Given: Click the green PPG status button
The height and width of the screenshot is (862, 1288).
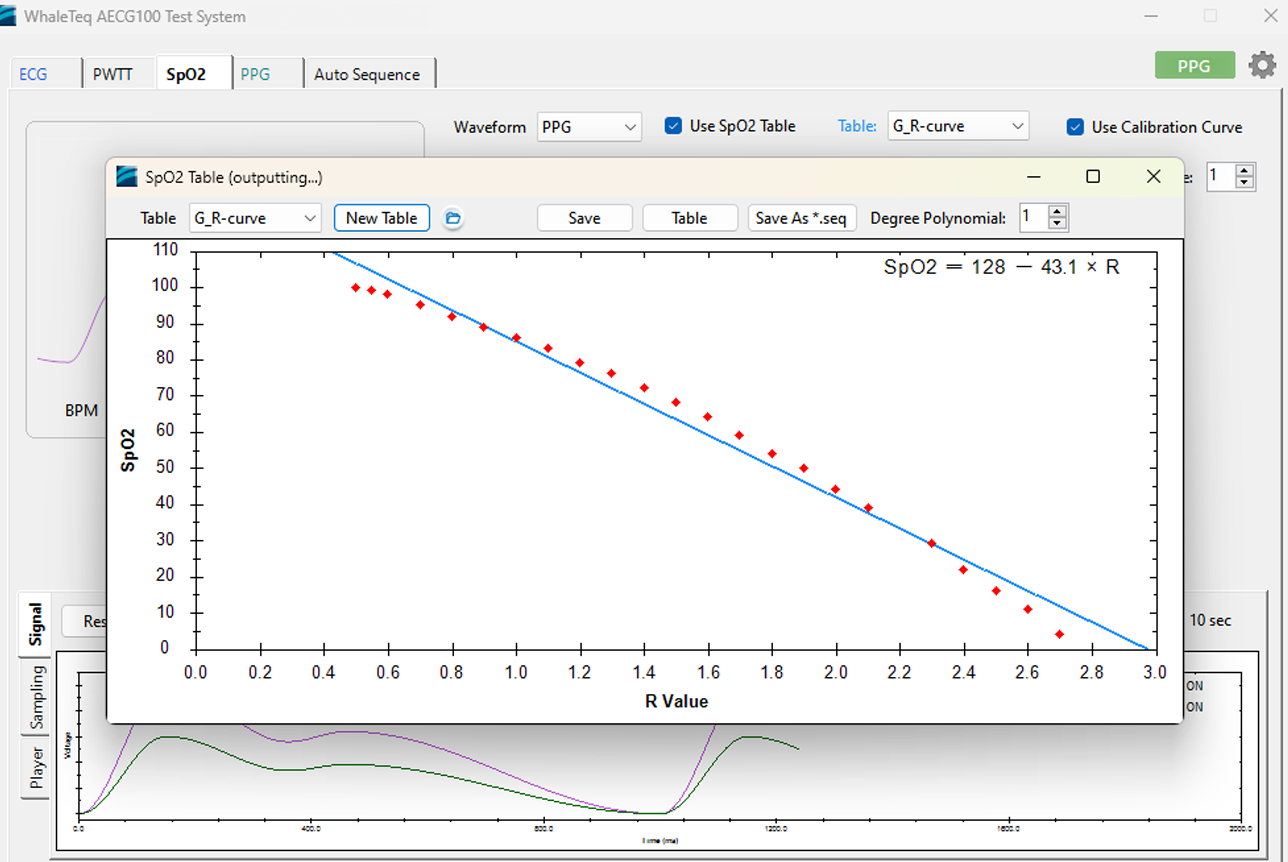Looking at the screenshot, I should 1194,66.
